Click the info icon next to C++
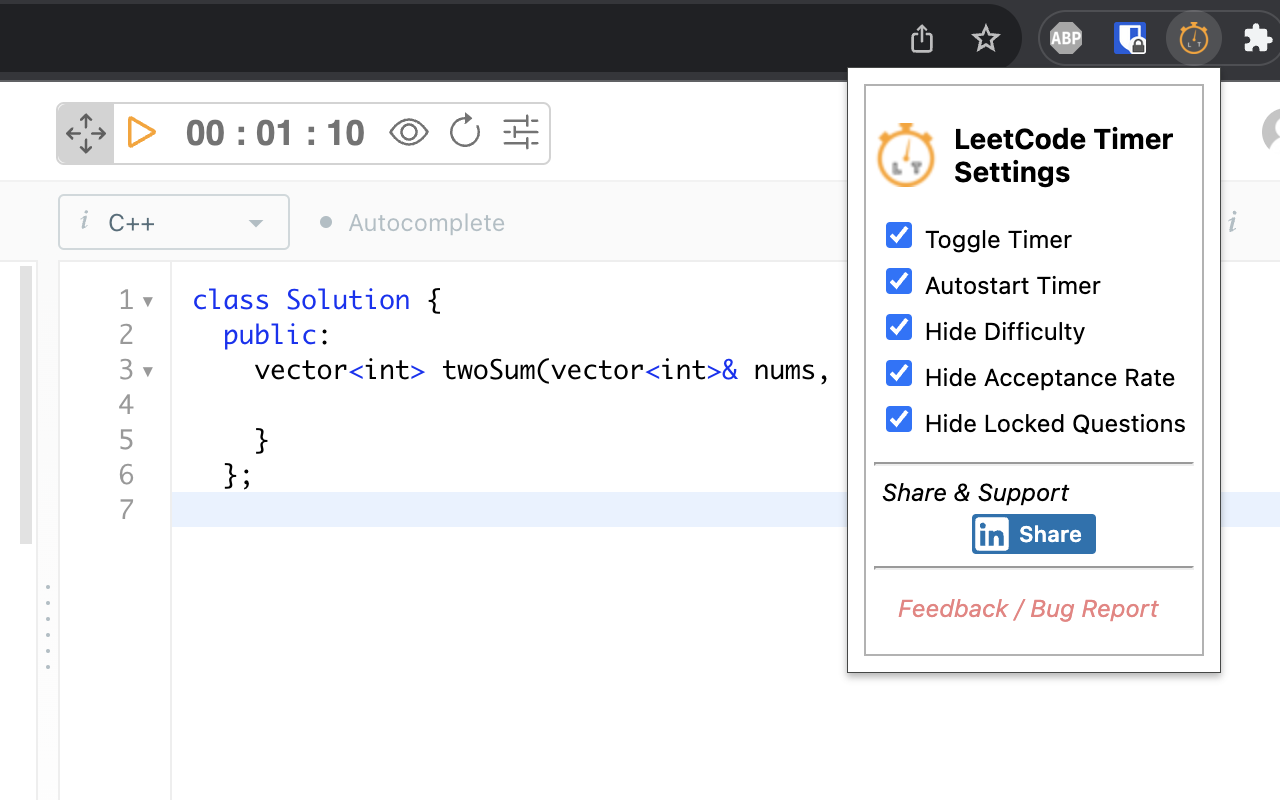 pyautogui.click(x=85, y=221)
